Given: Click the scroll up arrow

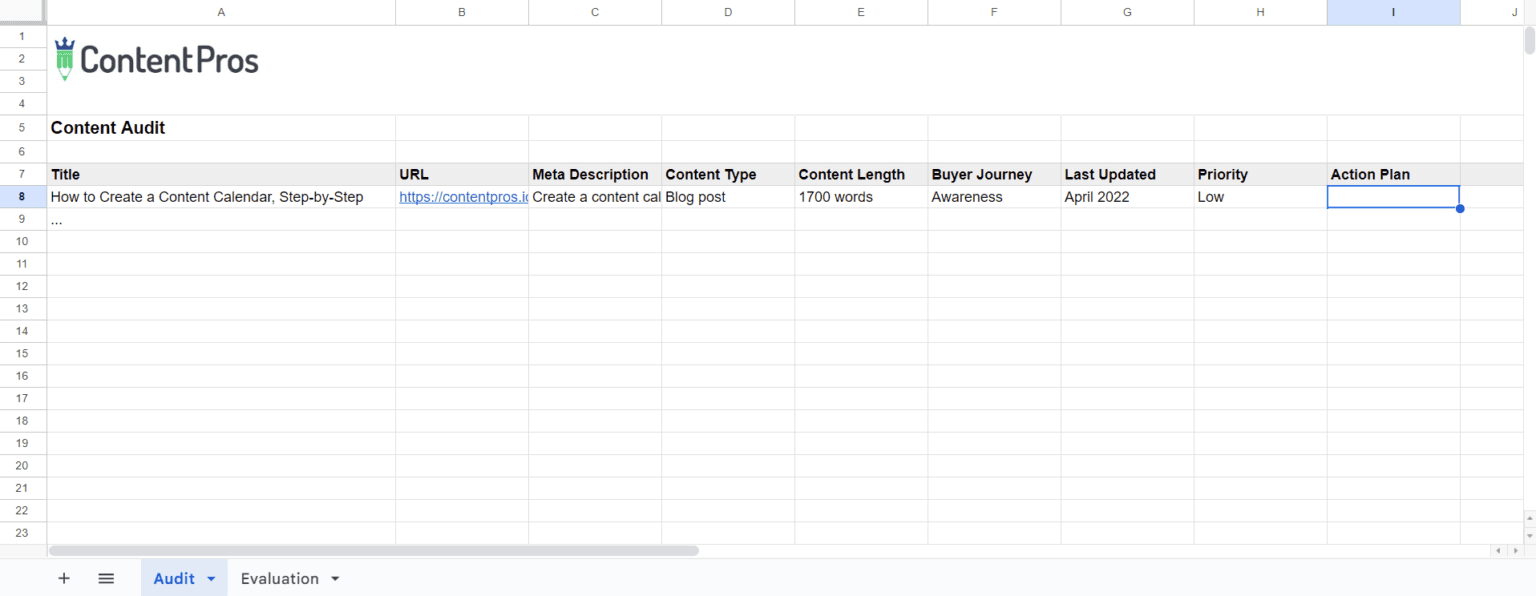Looking at the screenshot, I should 1529,517.
